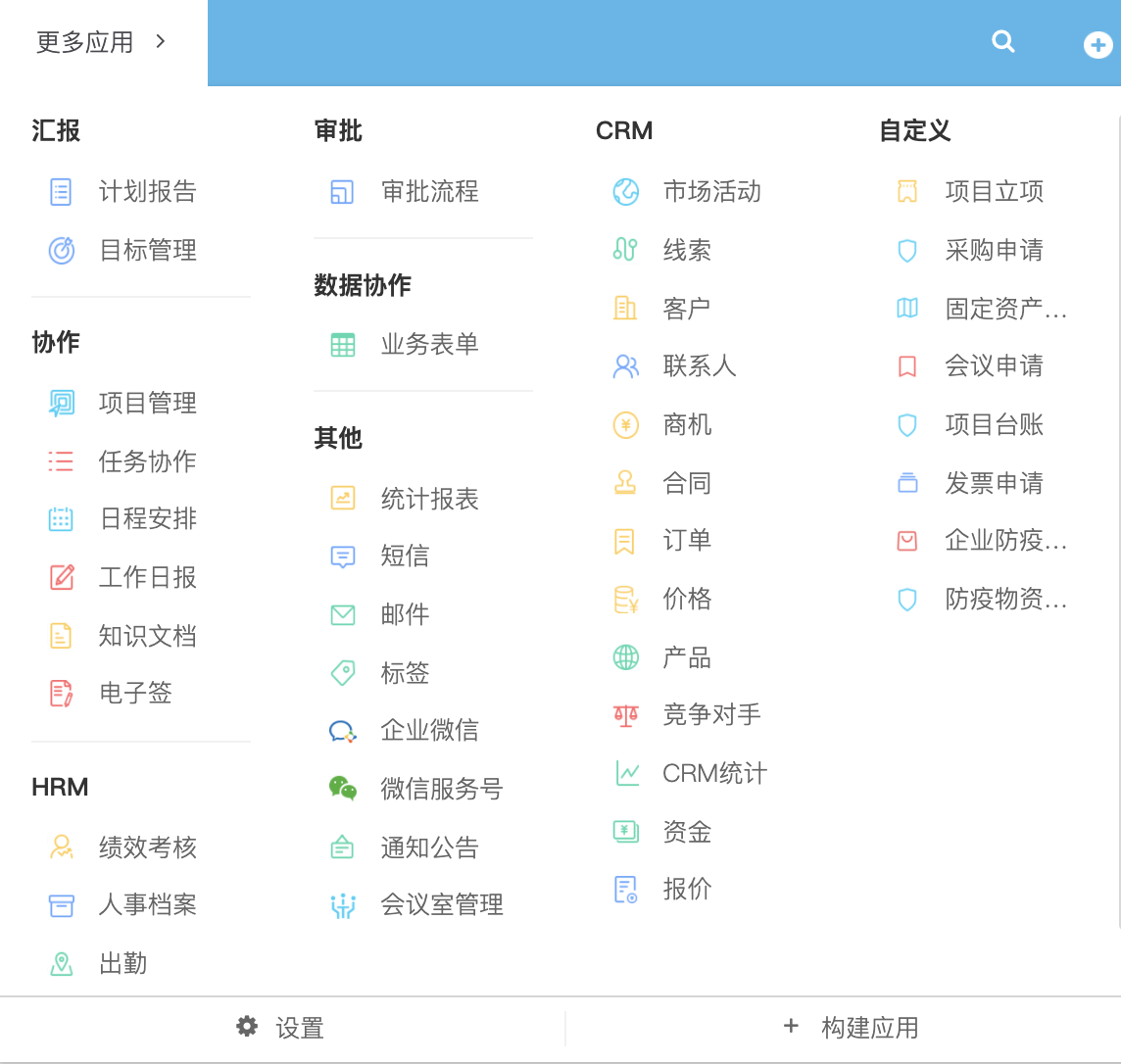Open the 出勤 location icon
This screenshot has width=1121, height=1064.
click(x=61, y=963)
